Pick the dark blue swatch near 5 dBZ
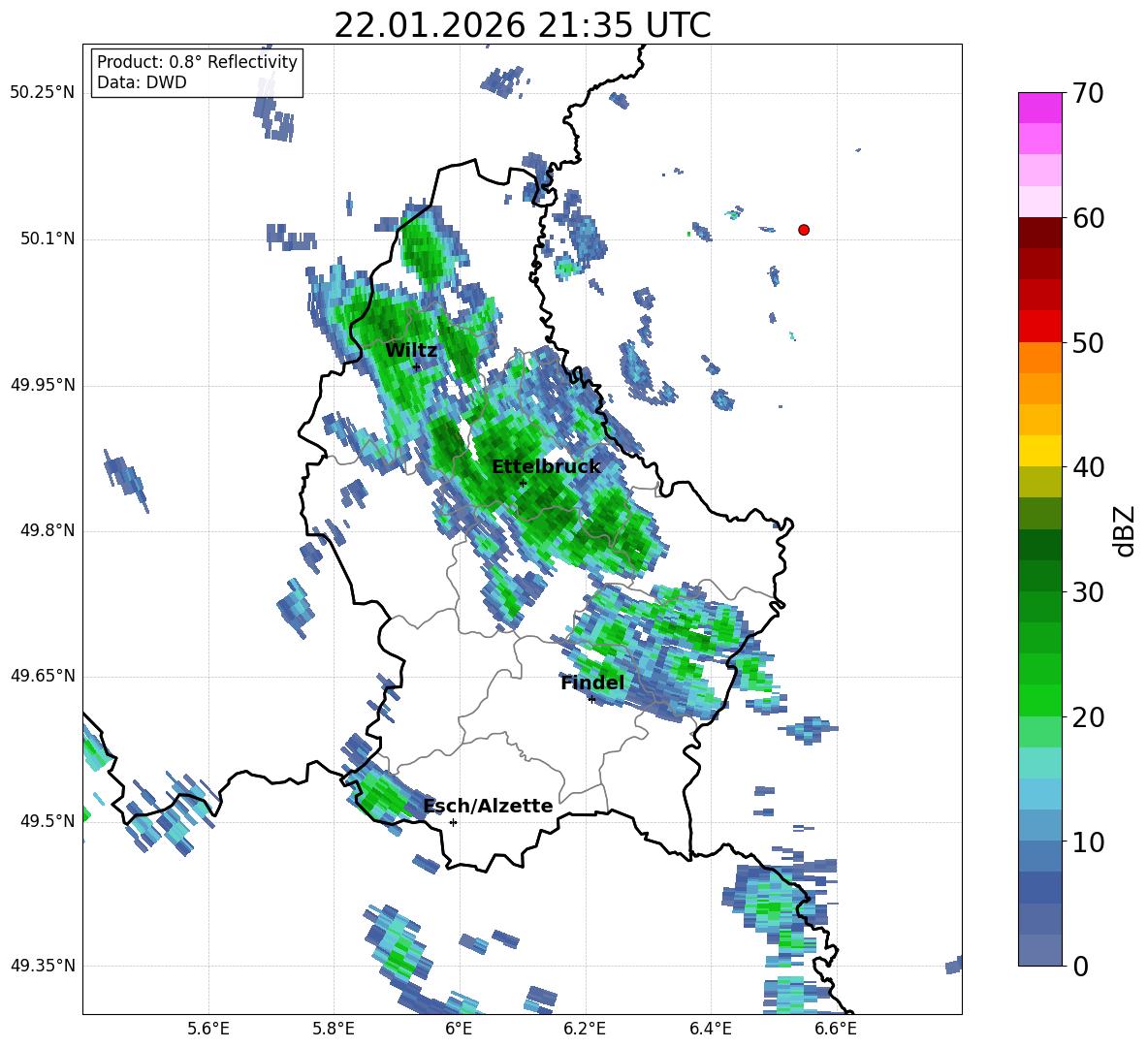Viewport: 1148px width, 1048px height. pos(1039,888)
